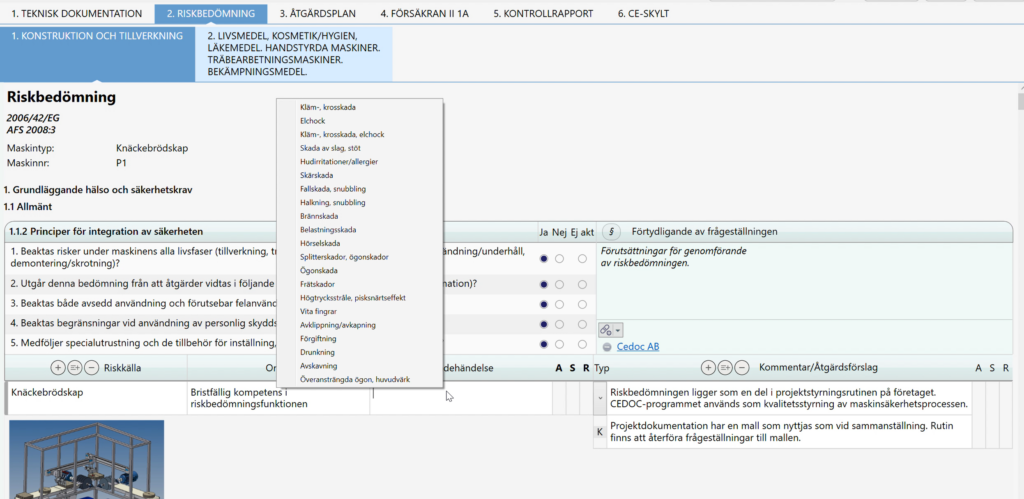Click the vertical scrollbar thumb
The height and width of the screenshot is (499, 1024).
click(1019, 103)
